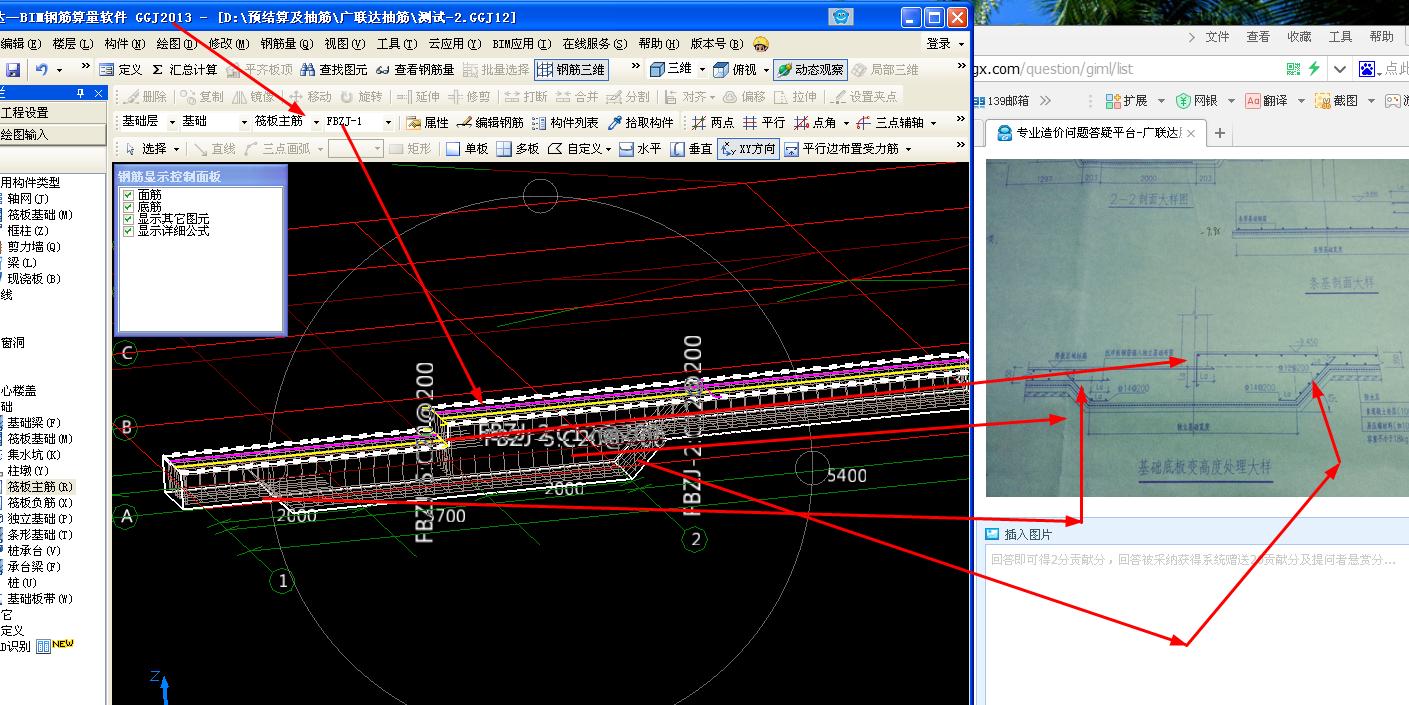
Task: Select XY方向 rebar layout option
Action: point(748,149)
